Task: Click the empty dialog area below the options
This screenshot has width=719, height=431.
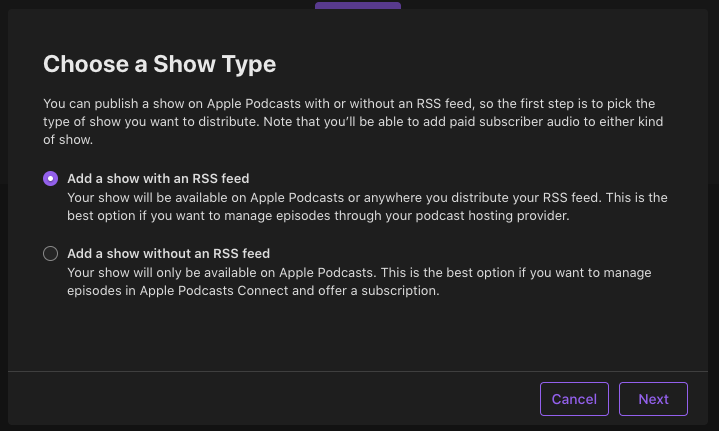Action: point(358,335)
